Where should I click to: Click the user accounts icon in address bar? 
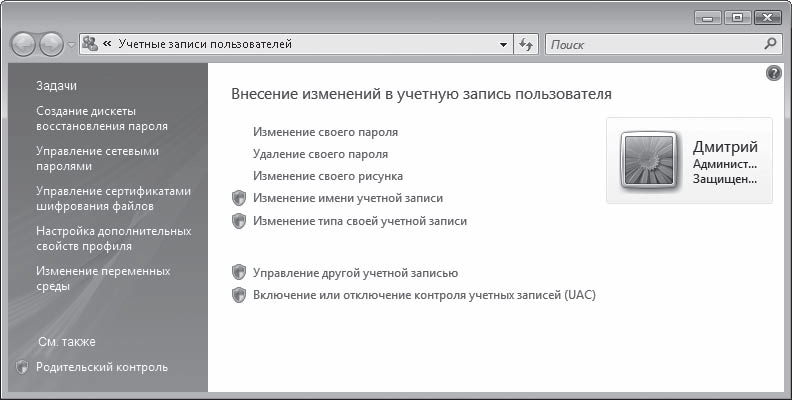tap(90, 45)
